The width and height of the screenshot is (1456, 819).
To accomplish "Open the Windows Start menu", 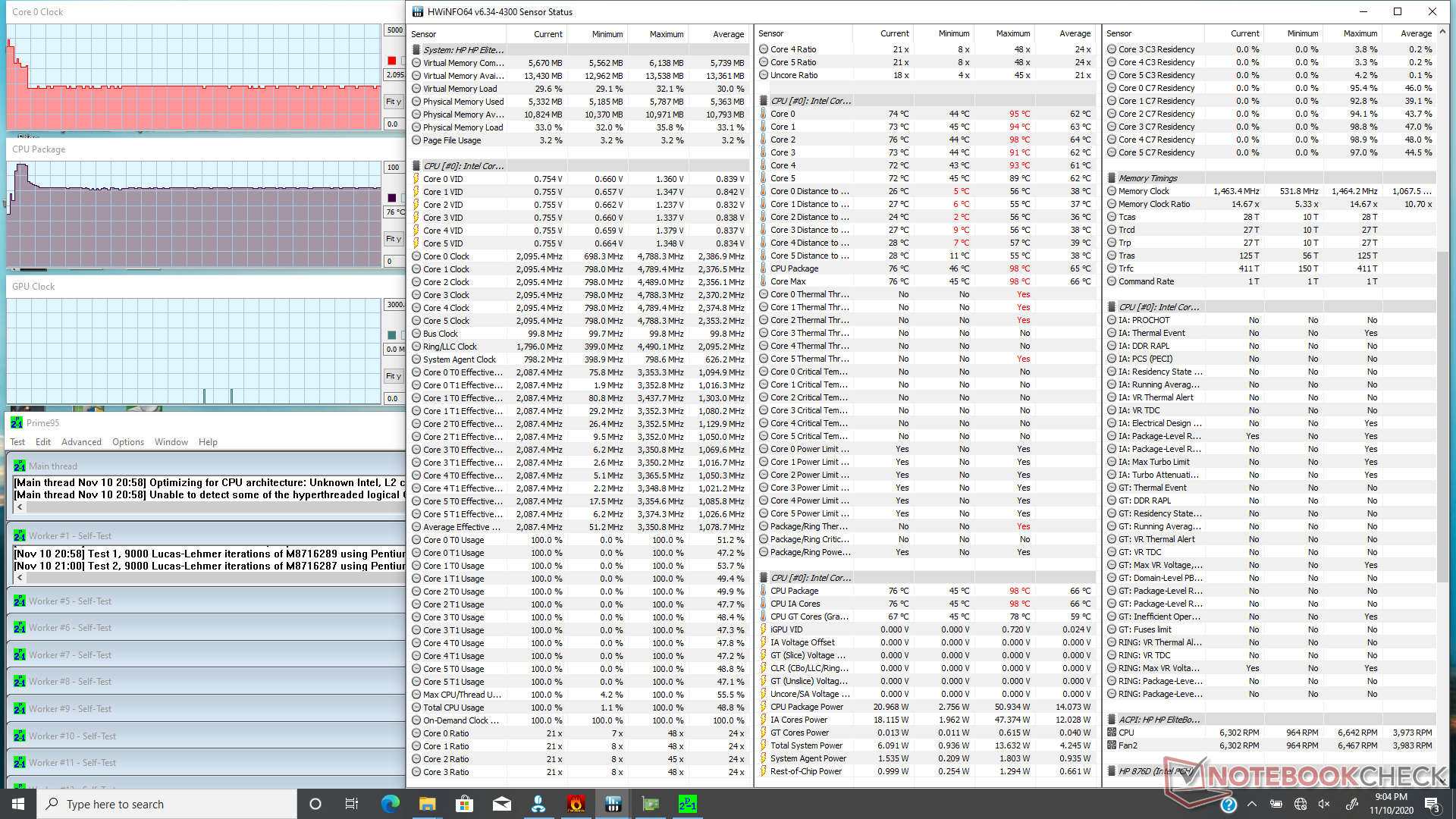I will [18, 804].
